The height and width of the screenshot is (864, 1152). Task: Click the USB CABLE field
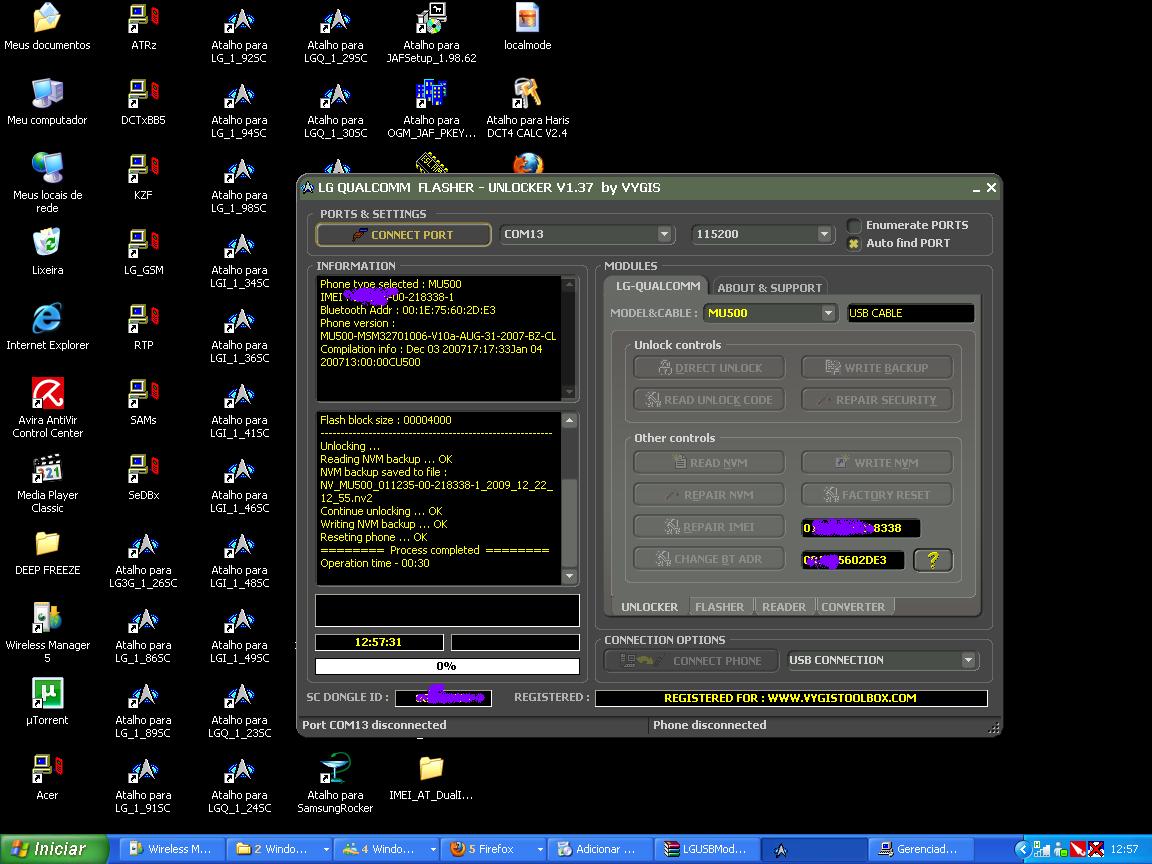(910, 313)
